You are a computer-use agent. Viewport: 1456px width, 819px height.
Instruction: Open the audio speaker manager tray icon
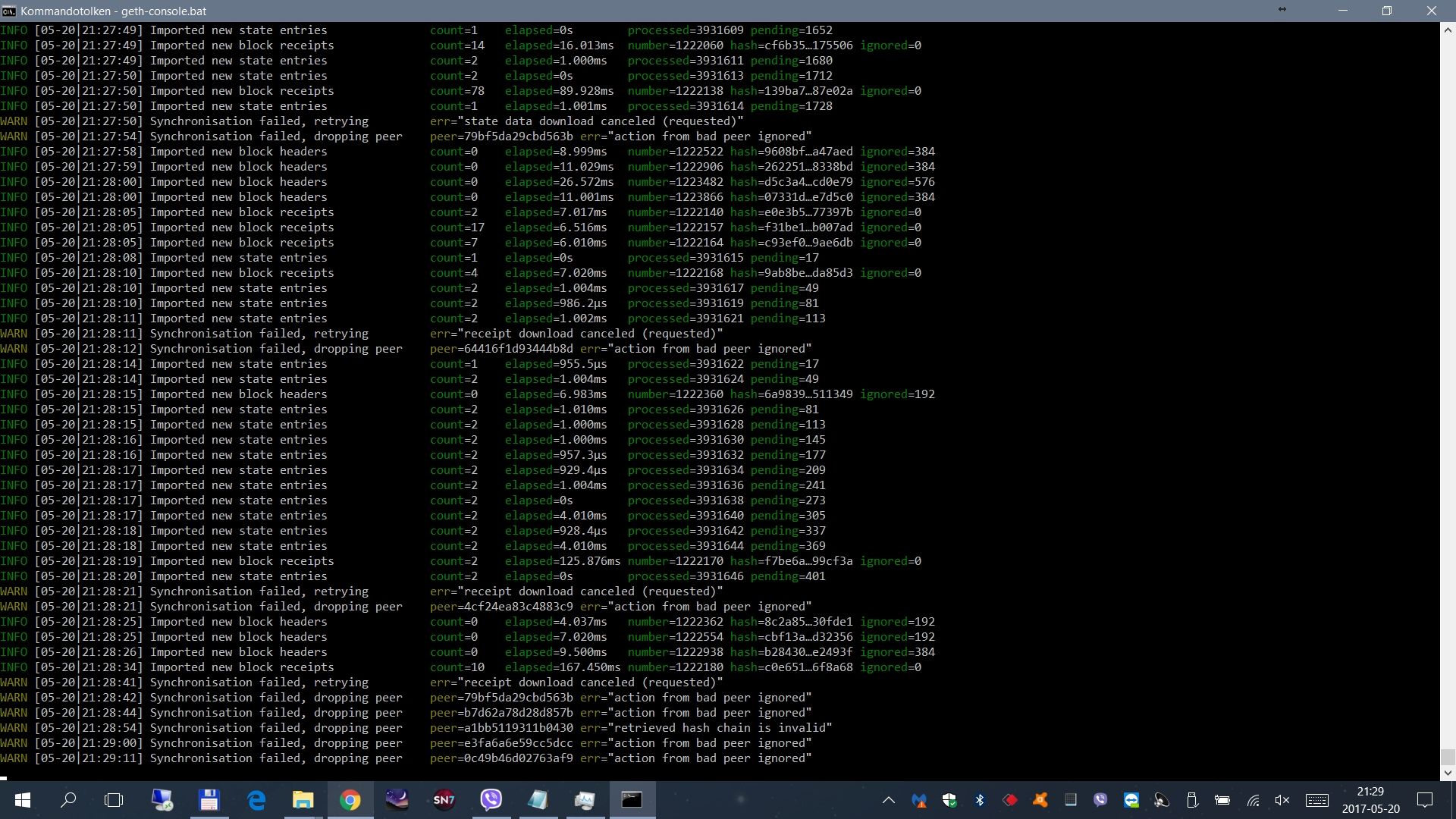tap(1162, 800)
